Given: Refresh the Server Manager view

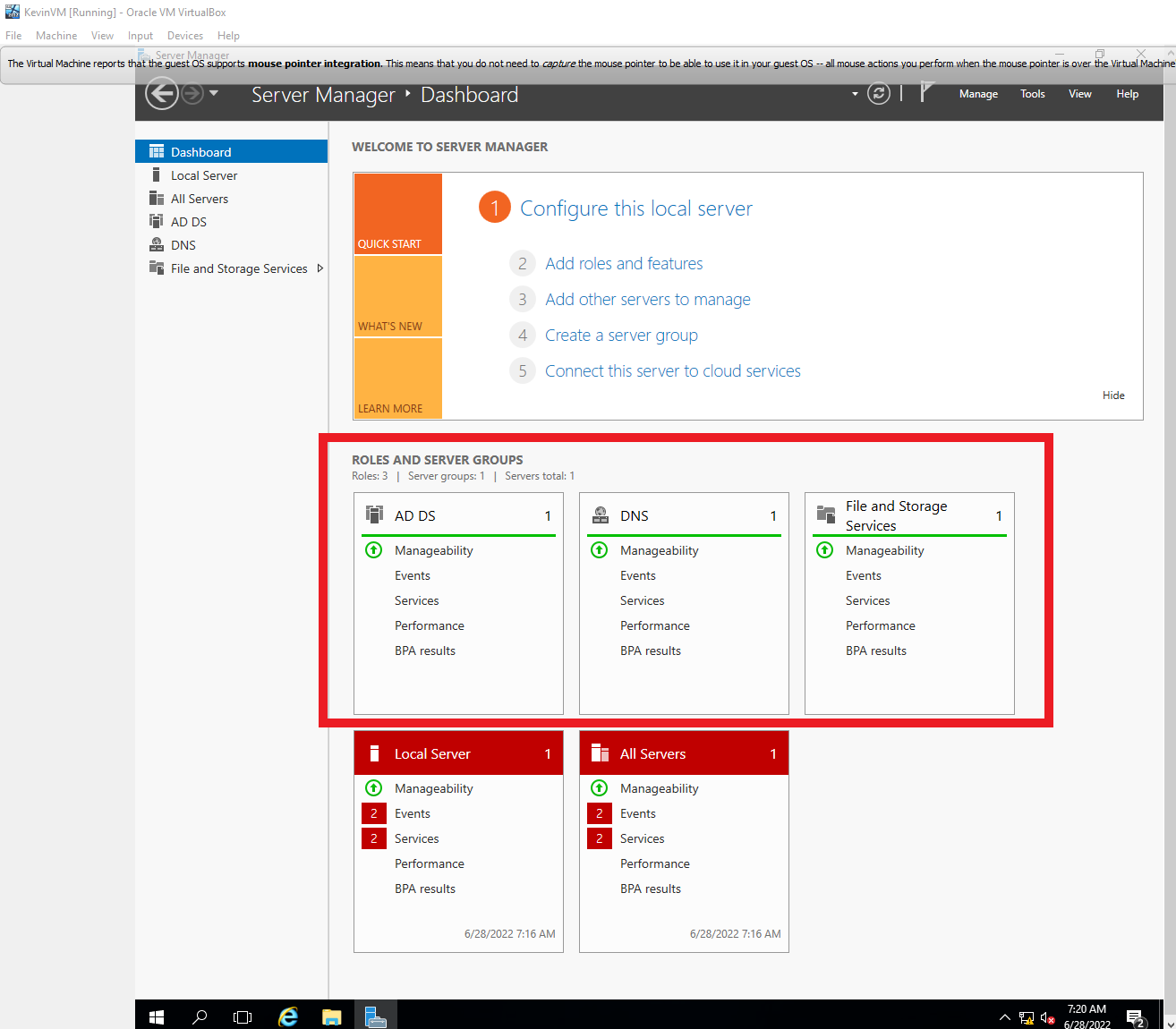Looking at the screenshot, I should (x=878, y=93).
